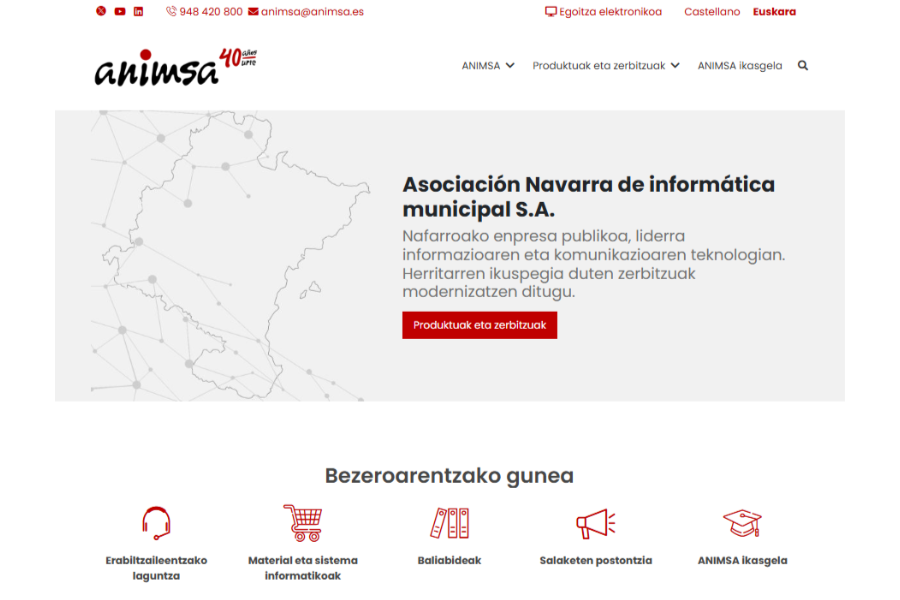Click the Bezeroarentzako gunea heading
Viewport: 900px width, 600px height.
coord(449,475)
